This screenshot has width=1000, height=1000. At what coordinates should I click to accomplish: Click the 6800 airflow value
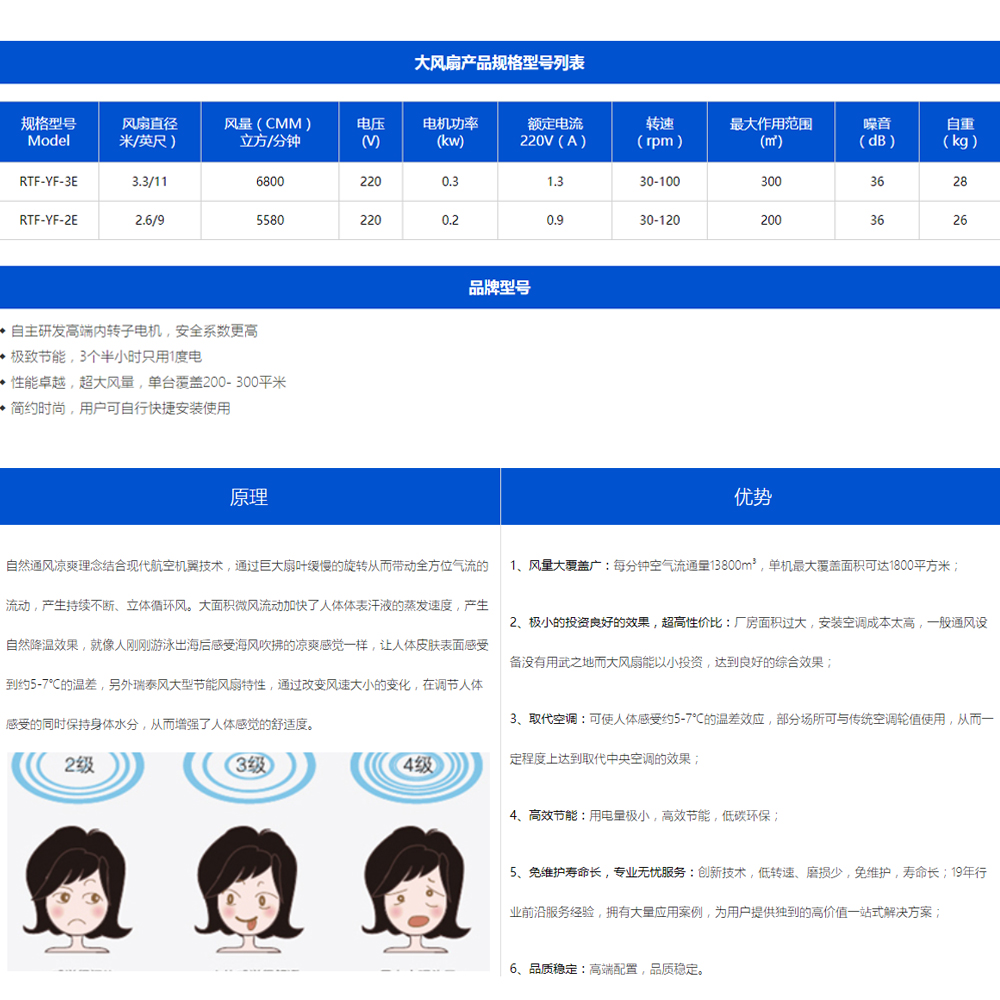pos(270,182)
